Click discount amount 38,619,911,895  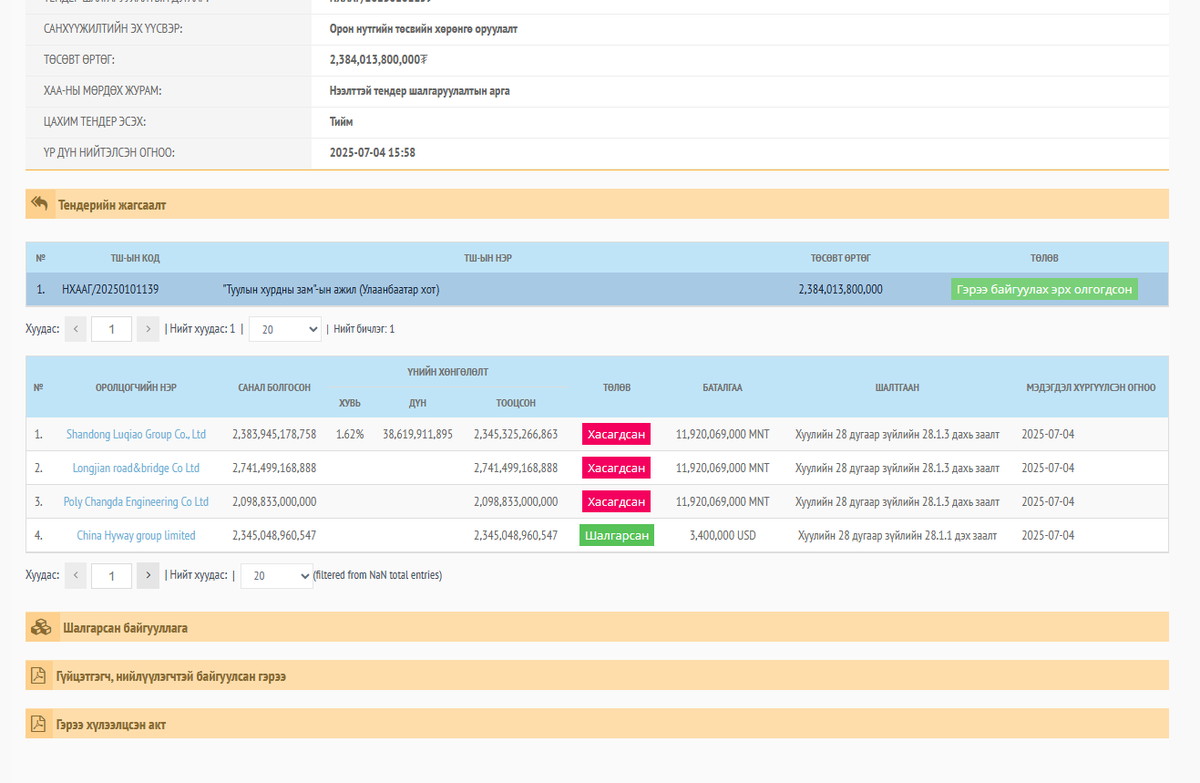(418, 434)
